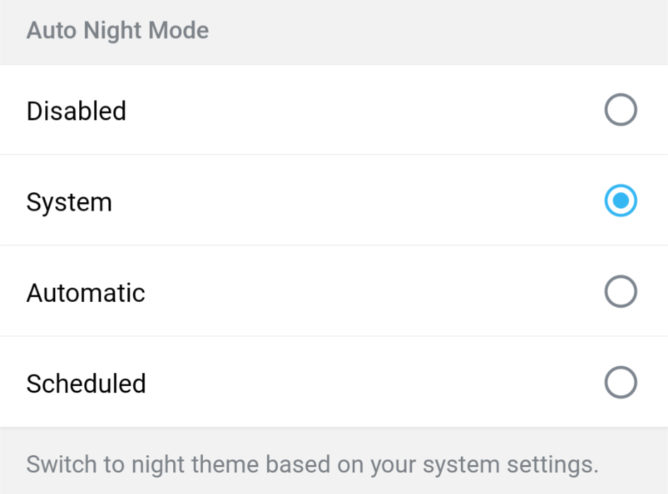The width and height of the screenshot is (668, 494).
Task: Click the 'Switch to night theme' footer hint
Action: coord(312,464)
